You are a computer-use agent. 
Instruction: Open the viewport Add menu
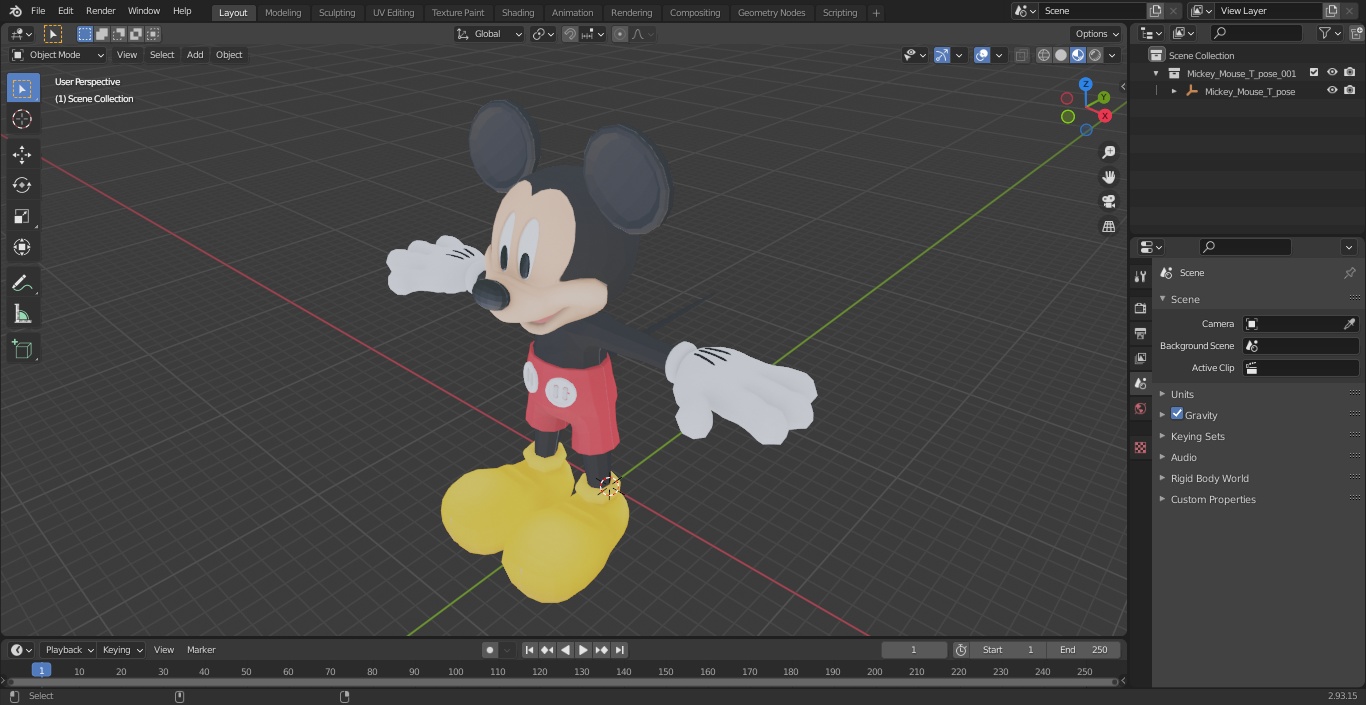tap(195, 55)
